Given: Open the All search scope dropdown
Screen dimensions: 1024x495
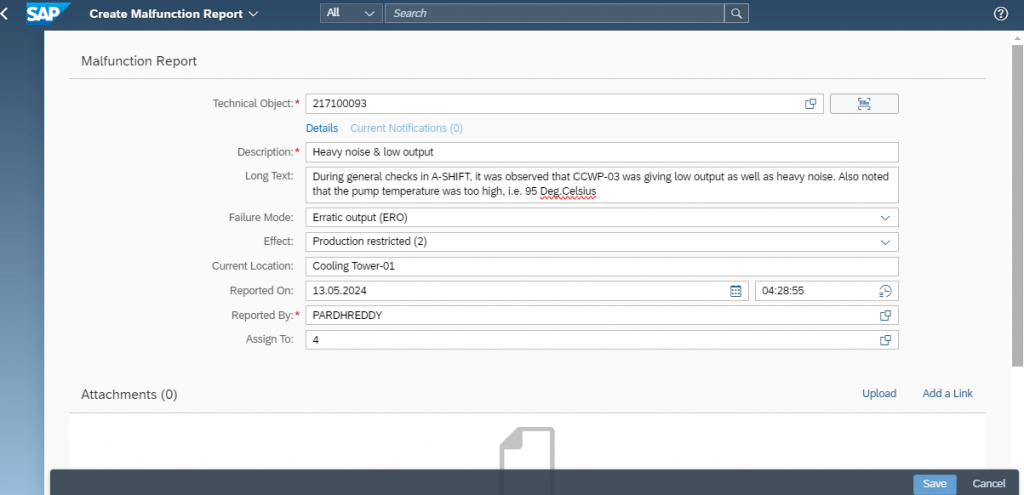Looking at the screenshot, I should (x=351, y=13).
